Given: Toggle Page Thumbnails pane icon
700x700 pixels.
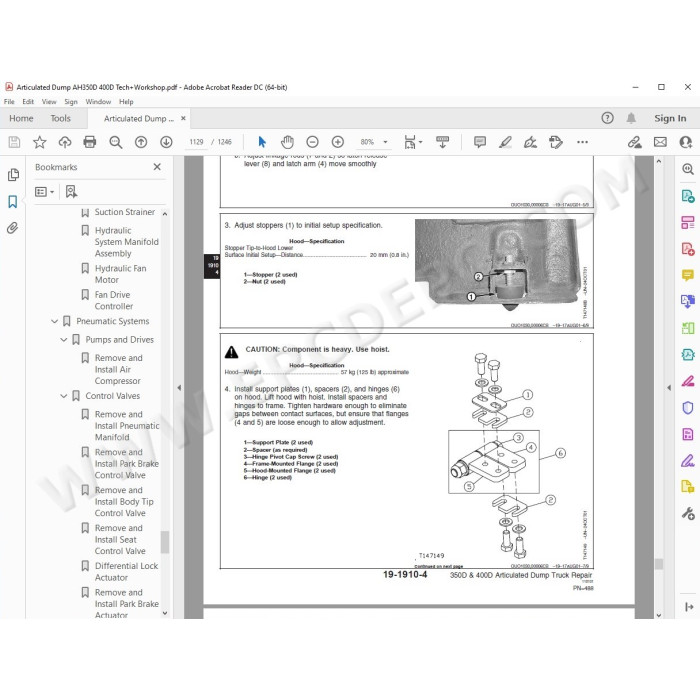Looking at the screenshot, I should click(13, 175).
